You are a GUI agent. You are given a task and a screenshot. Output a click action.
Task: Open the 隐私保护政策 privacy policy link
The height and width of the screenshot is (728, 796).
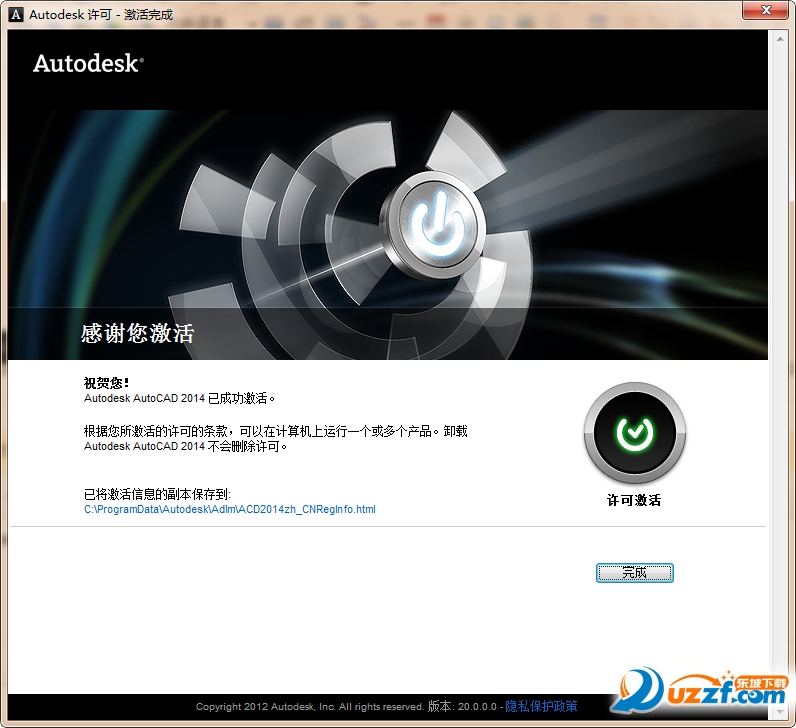(x=541, y=706)
